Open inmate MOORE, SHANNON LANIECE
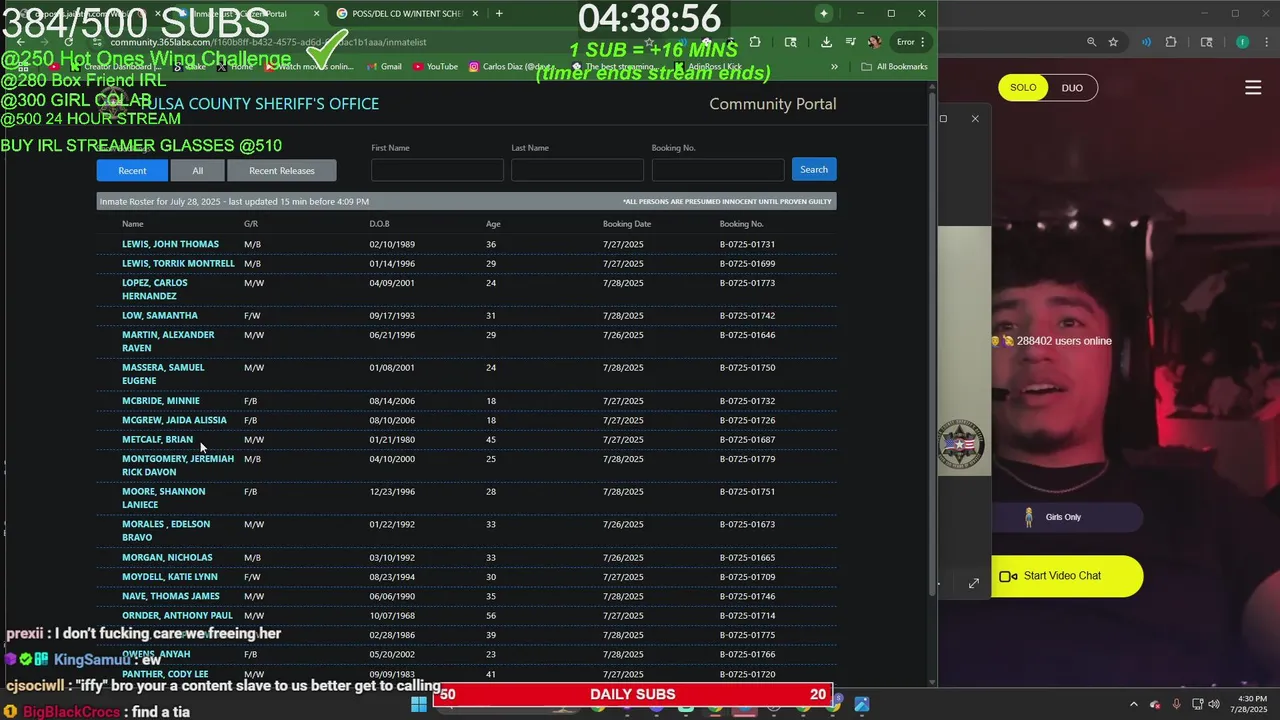The image size is (1280, 720). [163, 498]
